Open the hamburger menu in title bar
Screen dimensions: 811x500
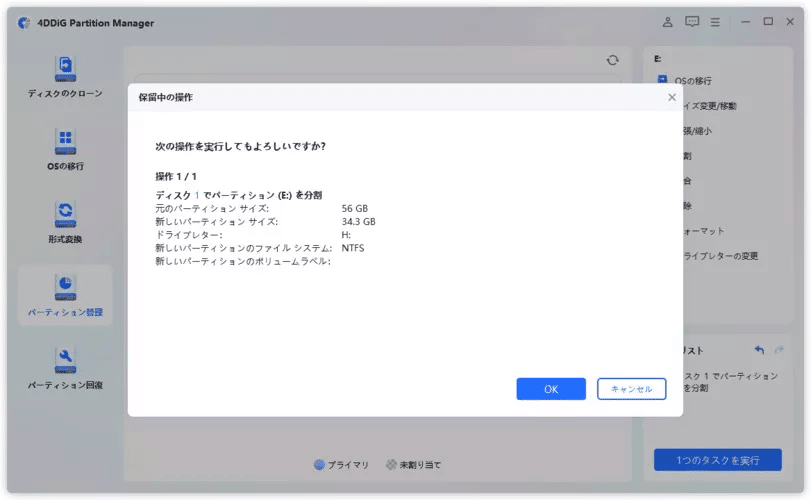[x=715, y=22]
